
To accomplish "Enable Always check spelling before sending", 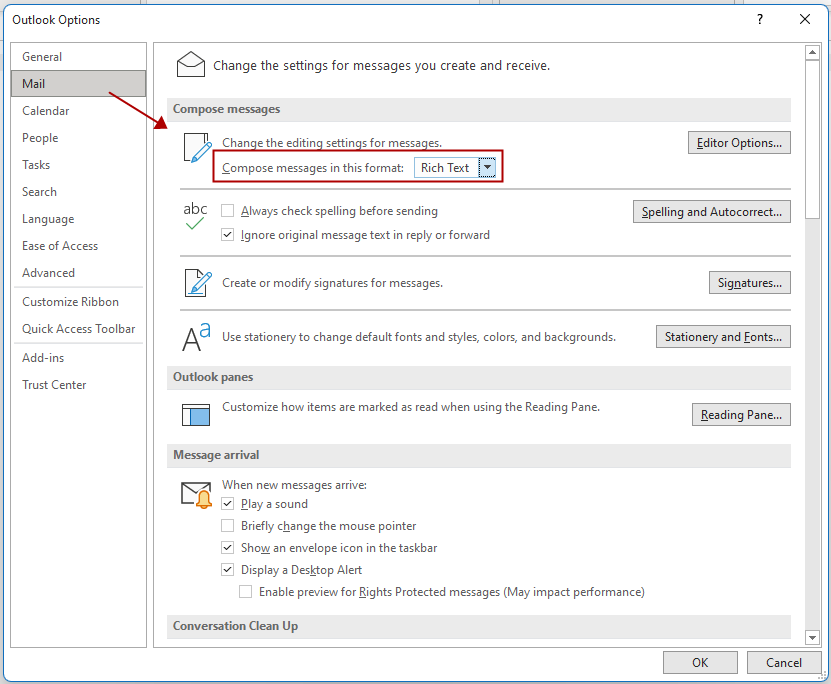I will [x=227, y=211].
